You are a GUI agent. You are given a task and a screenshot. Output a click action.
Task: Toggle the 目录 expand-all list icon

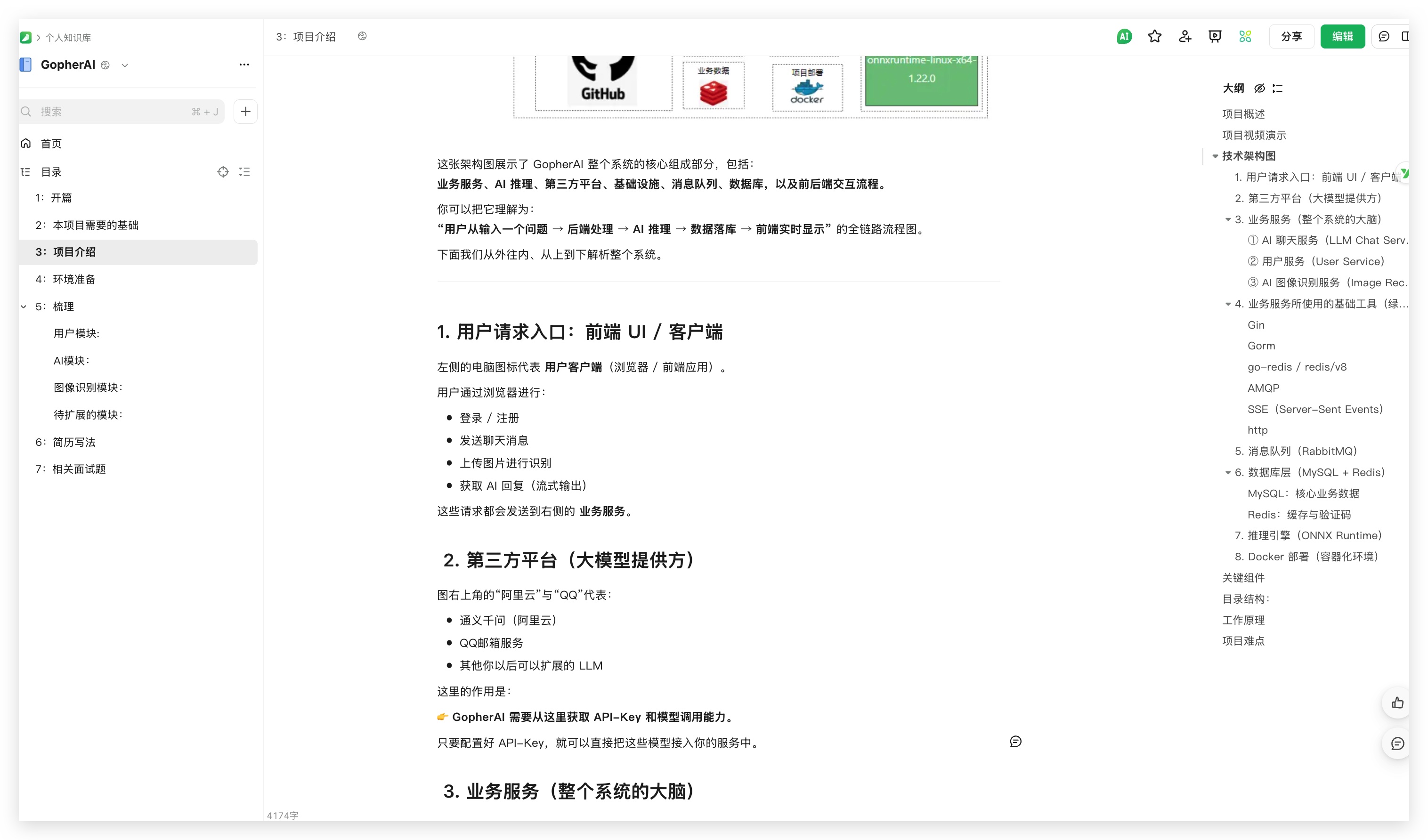pos(244,171)
